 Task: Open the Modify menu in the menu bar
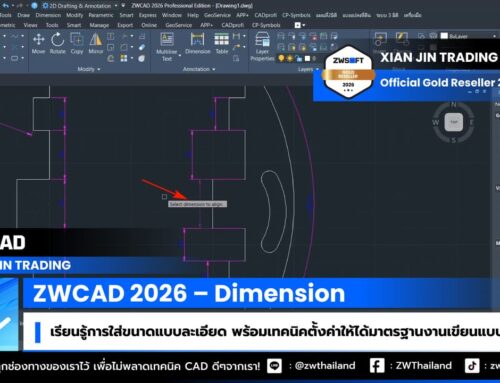(x=74, y=15)
